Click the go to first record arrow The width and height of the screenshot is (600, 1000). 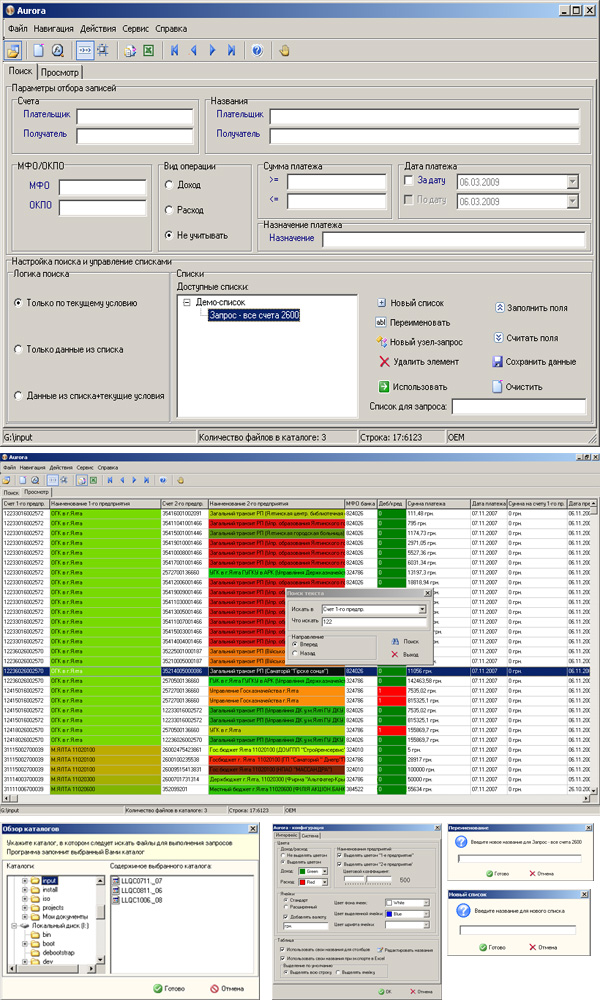(176, 50)
